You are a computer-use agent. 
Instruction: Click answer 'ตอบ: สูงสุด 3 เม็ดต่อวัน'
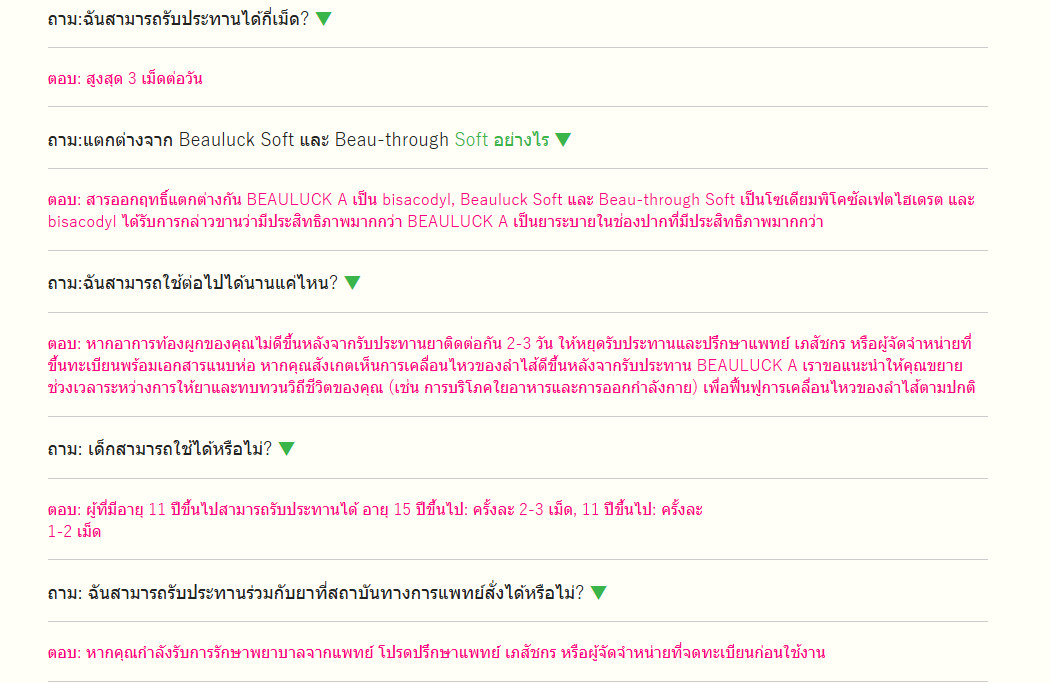coord(125,79)
